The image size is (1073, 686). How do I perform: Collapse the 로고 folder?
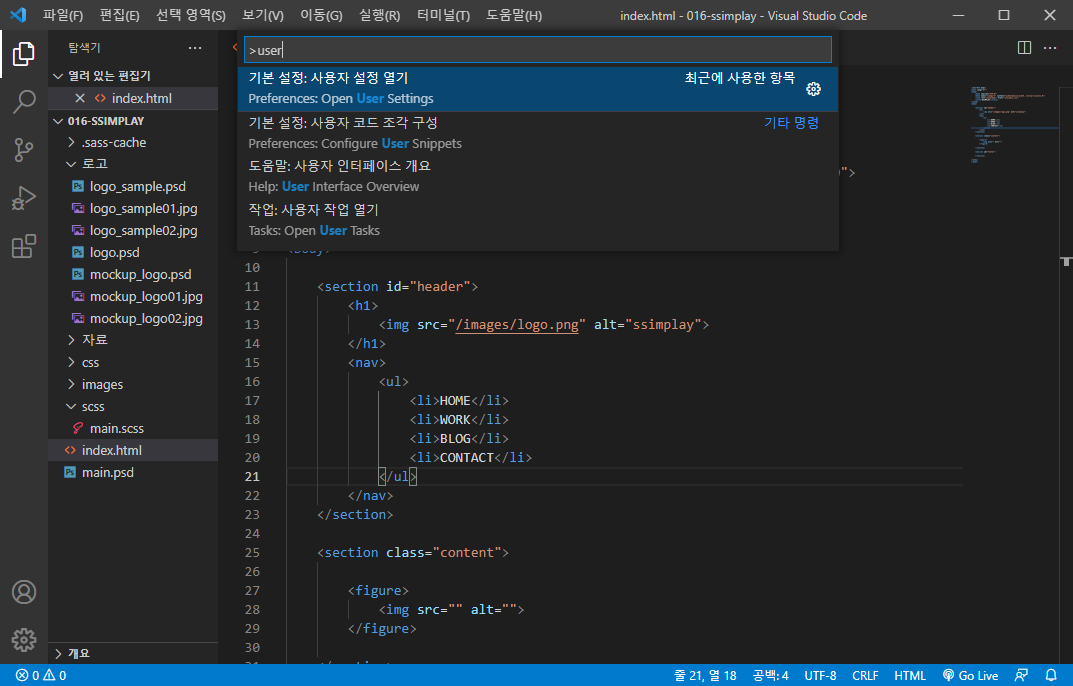pos(133,164)
